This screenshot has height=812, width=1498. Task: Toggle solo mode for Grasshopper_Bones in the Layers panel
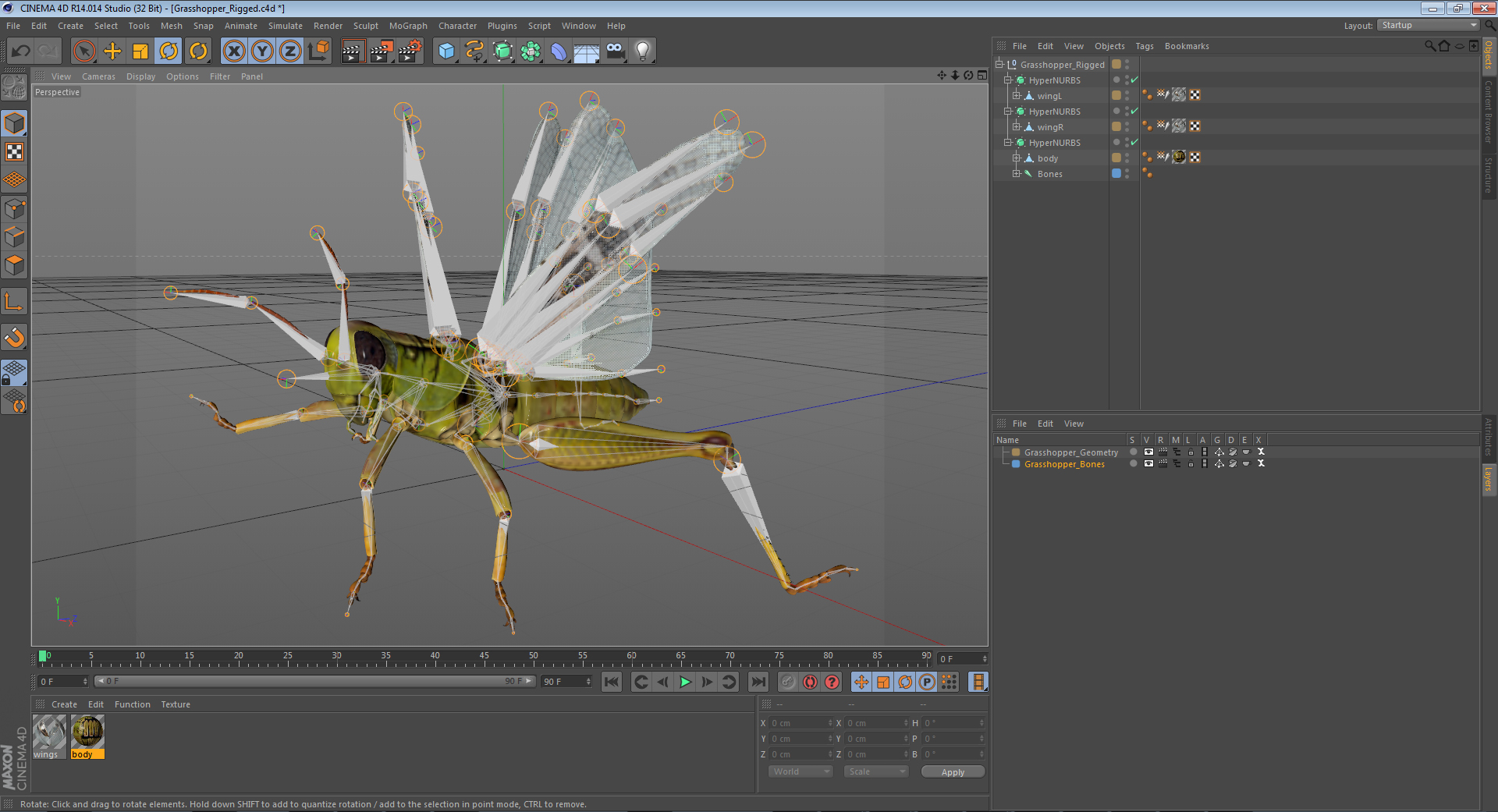pyautogui.click(x=1132, y=463)
